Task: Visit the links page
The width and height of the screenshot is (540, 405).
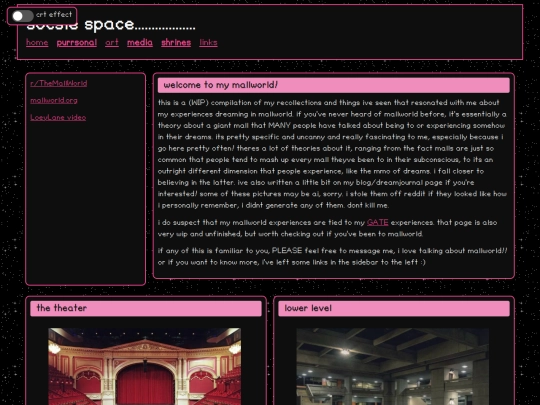Action: (208, 43)
